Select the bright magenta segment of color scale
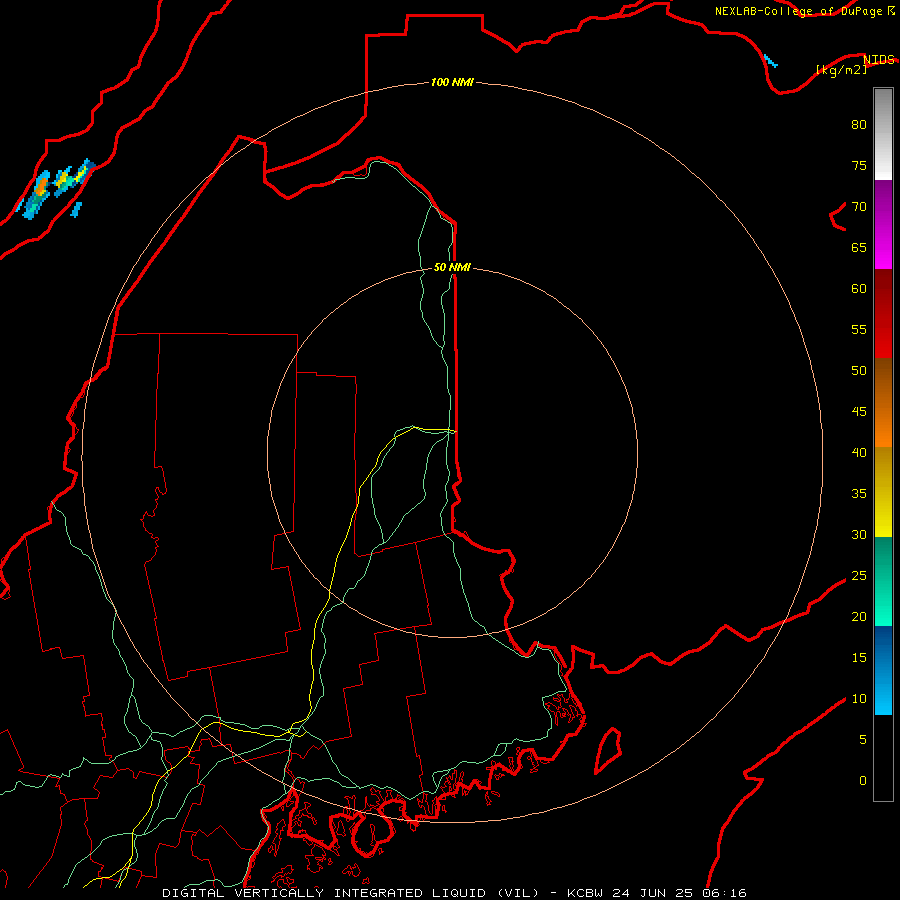 883,246
